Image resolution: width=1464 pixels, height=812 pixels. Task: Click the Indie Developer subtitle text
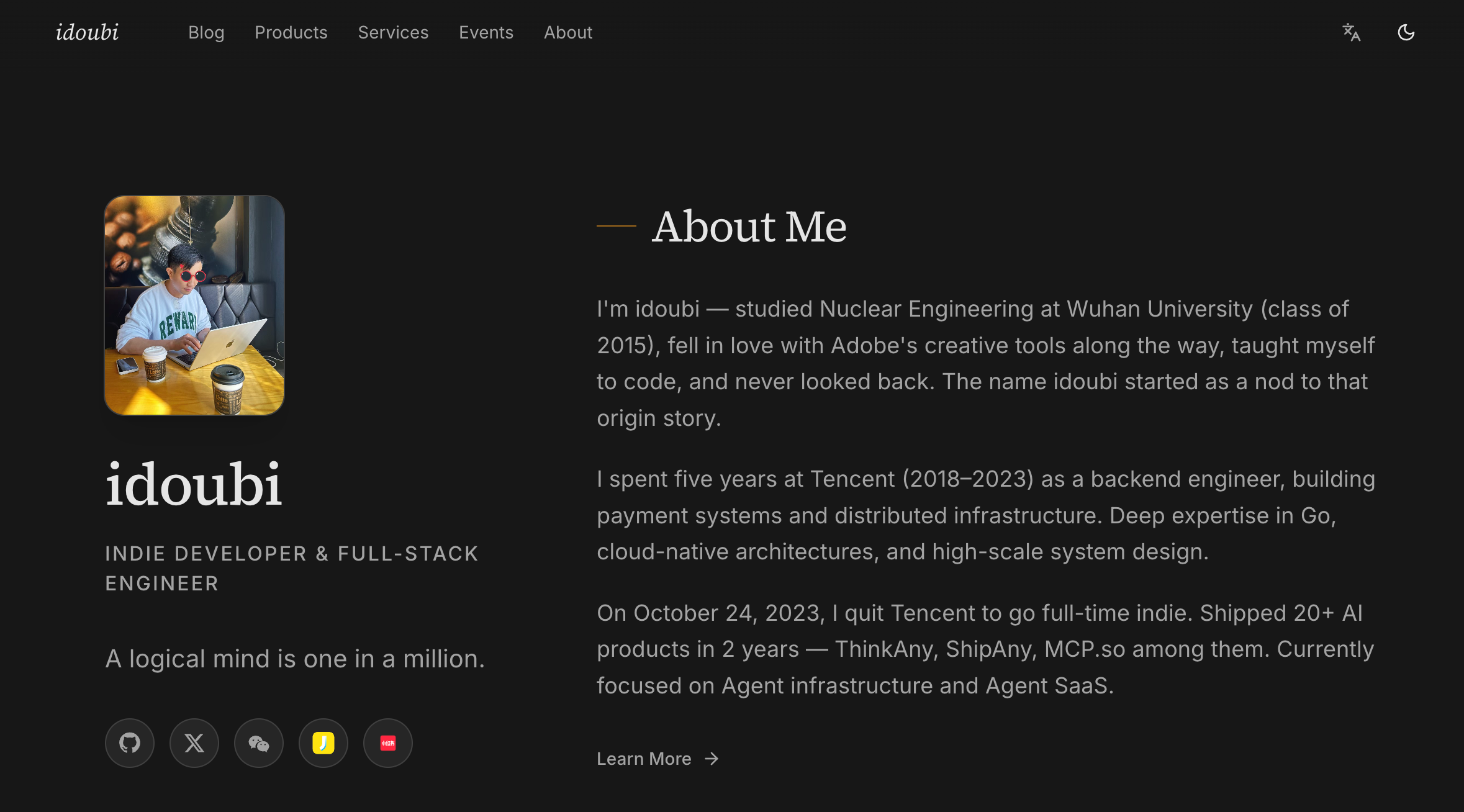click(292, 568)
